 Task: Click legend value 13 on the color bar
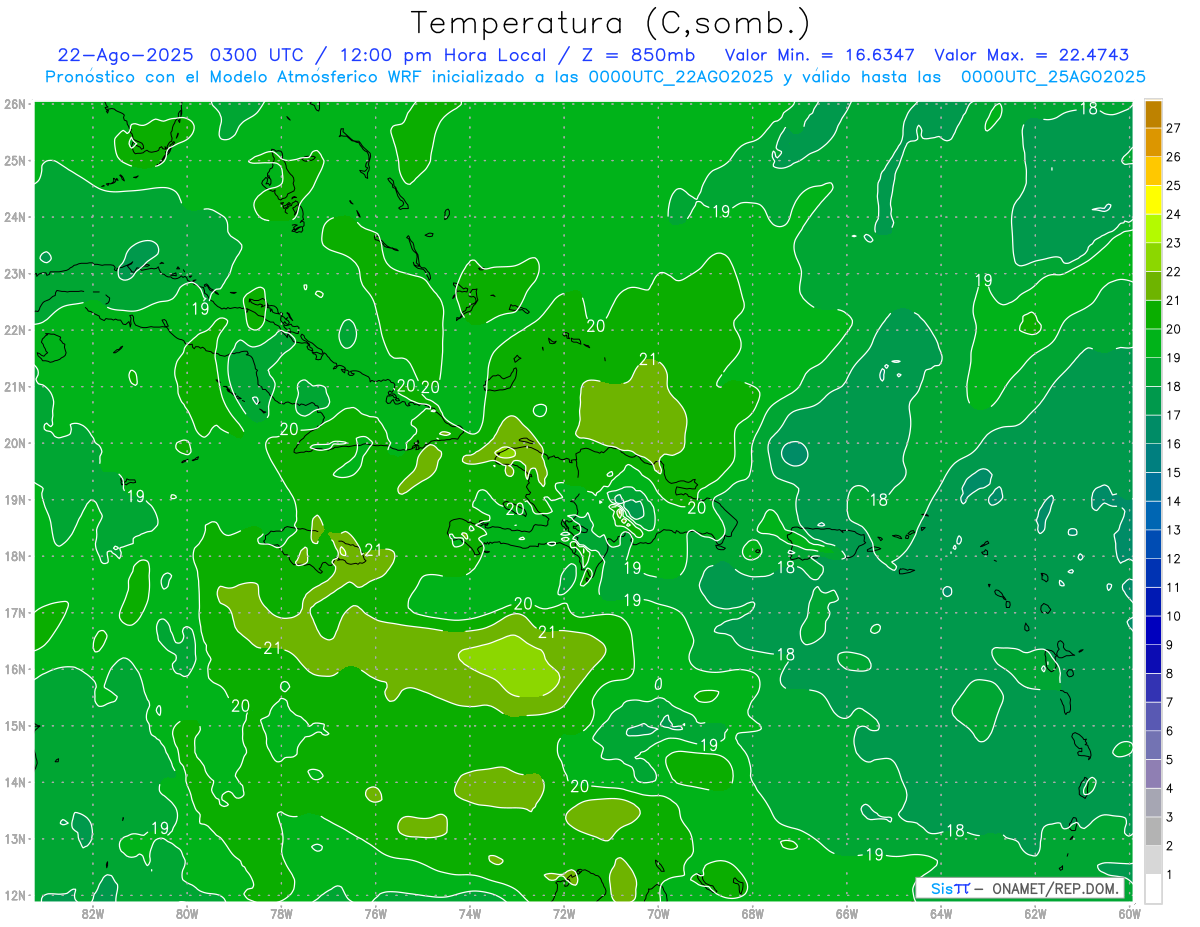click(x=1173, y=529)
